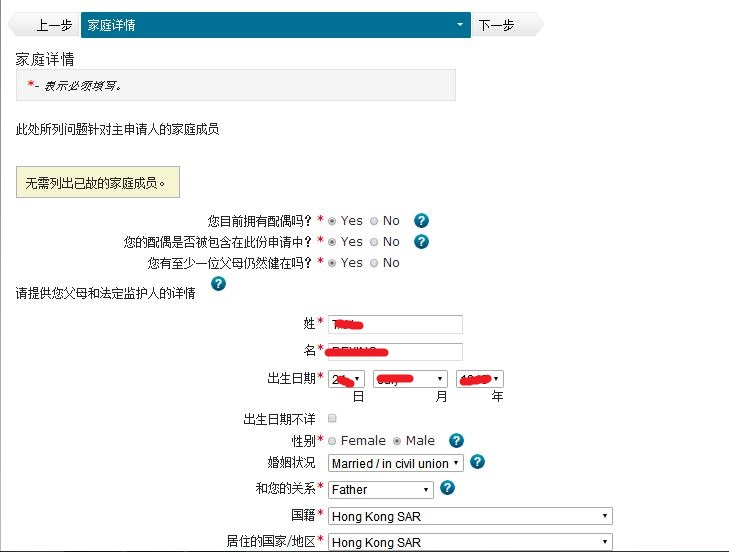
Task: Select No for parent still living question
Action: point(374,263)
